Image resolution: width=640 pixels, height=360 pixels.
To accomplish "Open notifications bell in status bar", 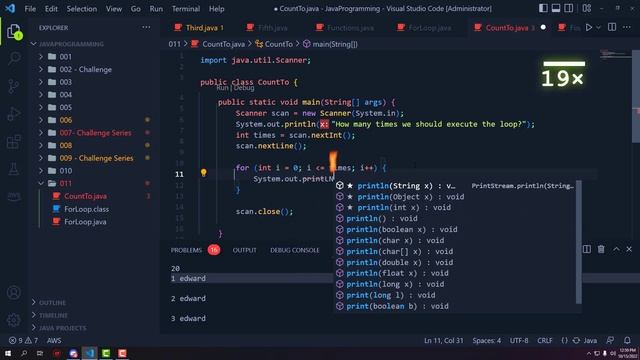I will pyautogui.click(x=627, y=340).
